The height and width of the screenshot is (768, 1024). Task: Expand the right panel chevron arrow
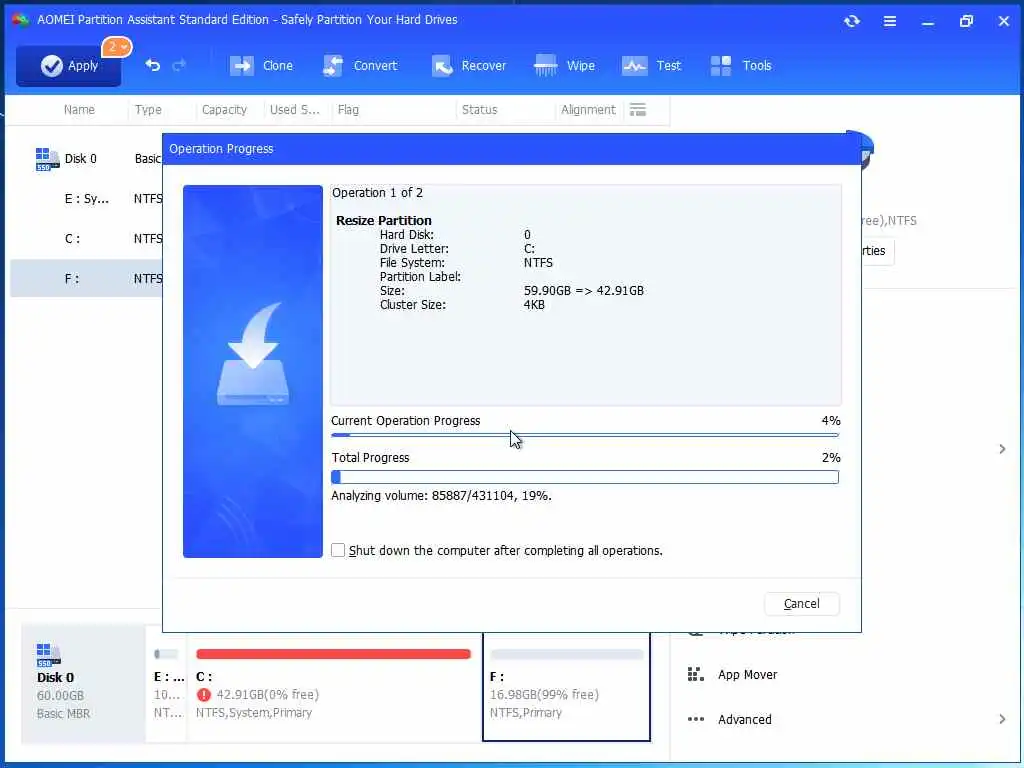coord(1002,449)
